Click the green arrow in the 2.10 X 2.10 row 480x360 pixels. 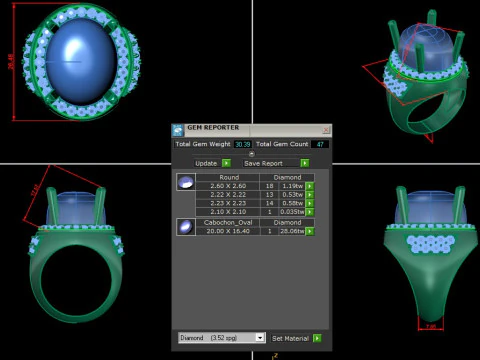point(310,212)
